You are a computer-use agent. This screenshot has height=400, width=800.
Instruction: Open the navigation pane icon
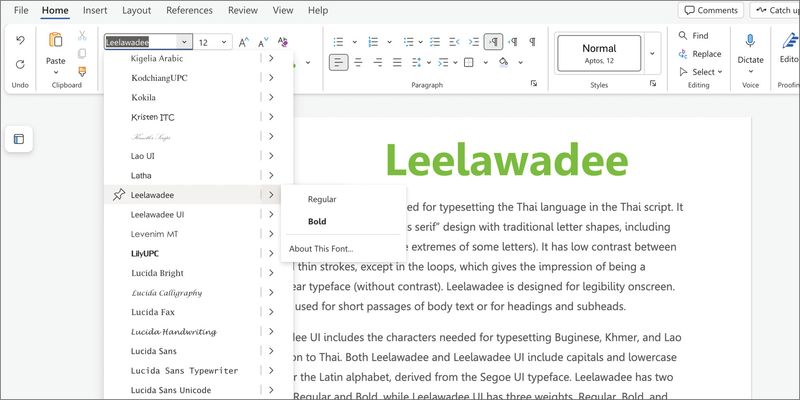[x=18, y=138]
